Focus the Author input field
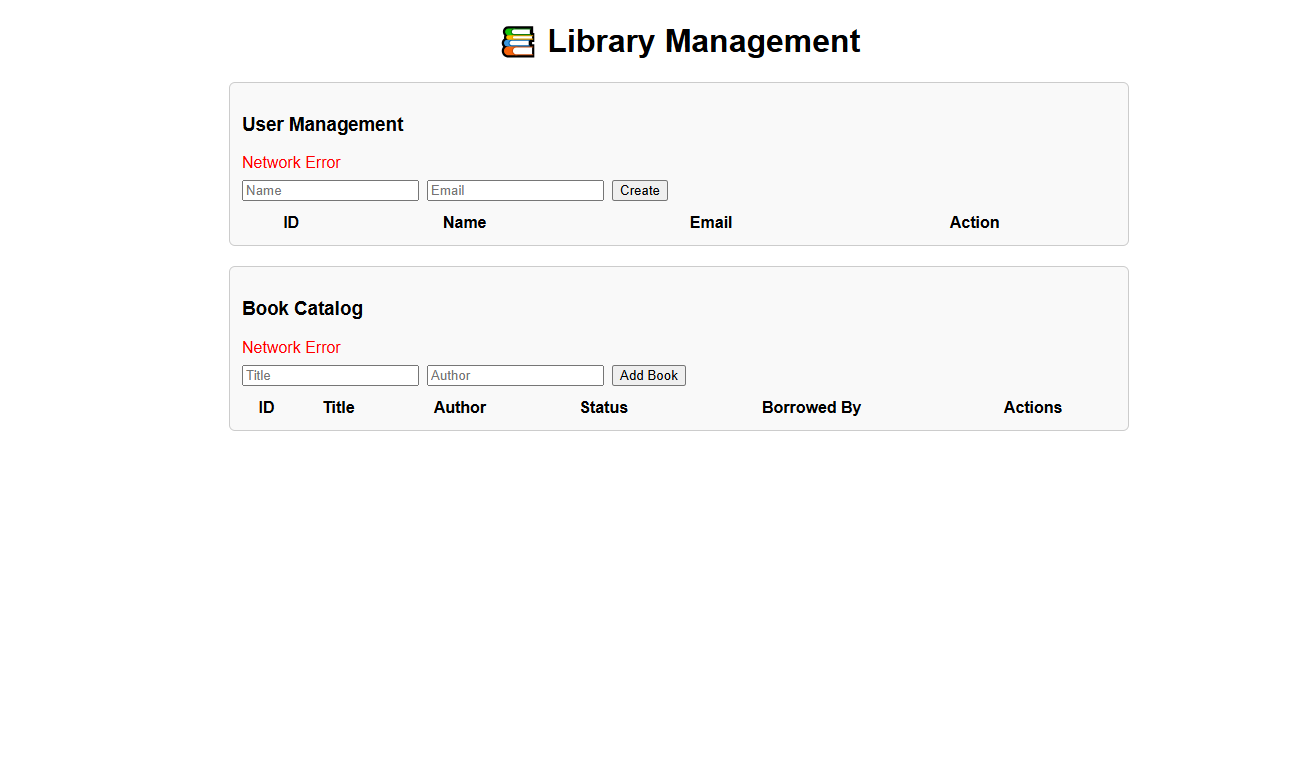 coord(515,376)
